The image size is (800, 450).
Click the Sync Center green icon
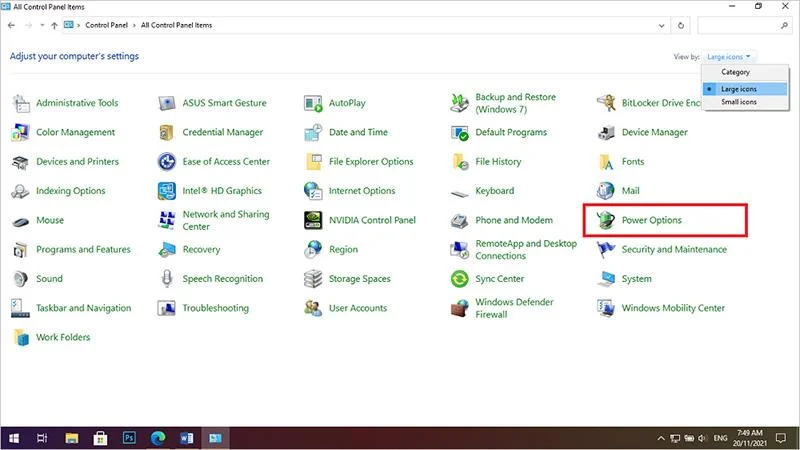tap(459, 279)
